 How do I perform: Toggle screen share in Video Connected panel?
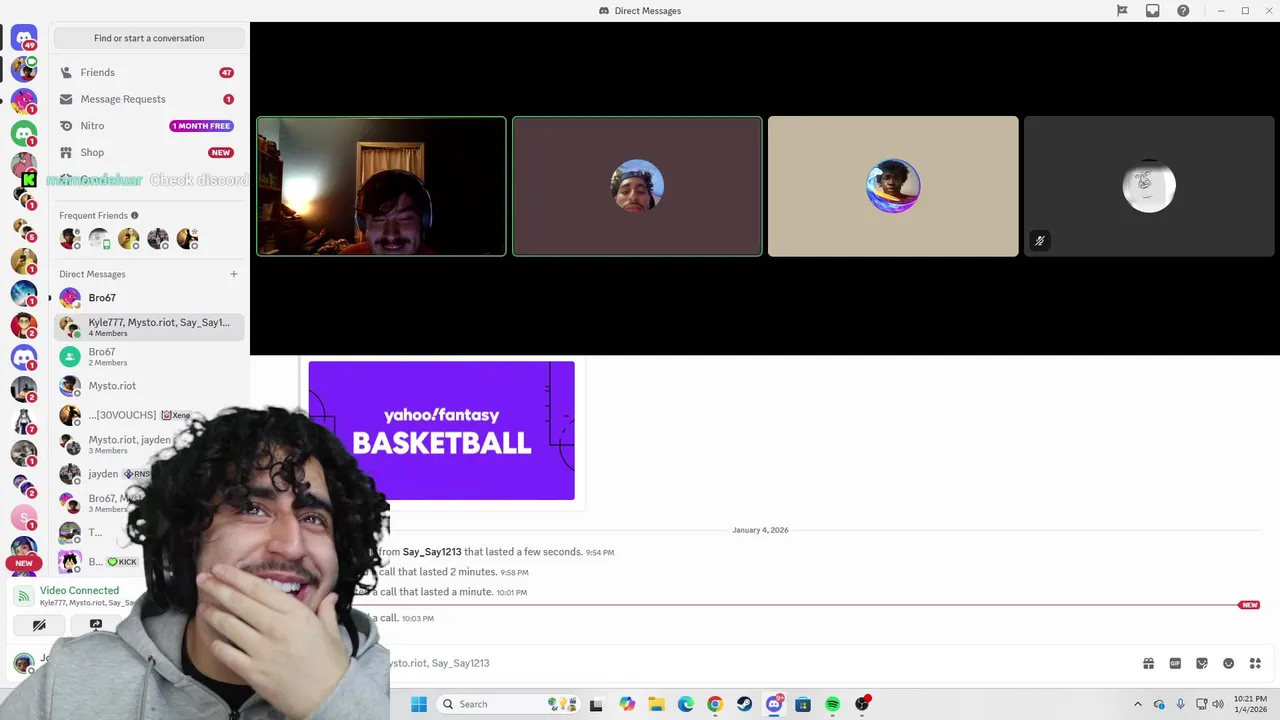[96, 625]
